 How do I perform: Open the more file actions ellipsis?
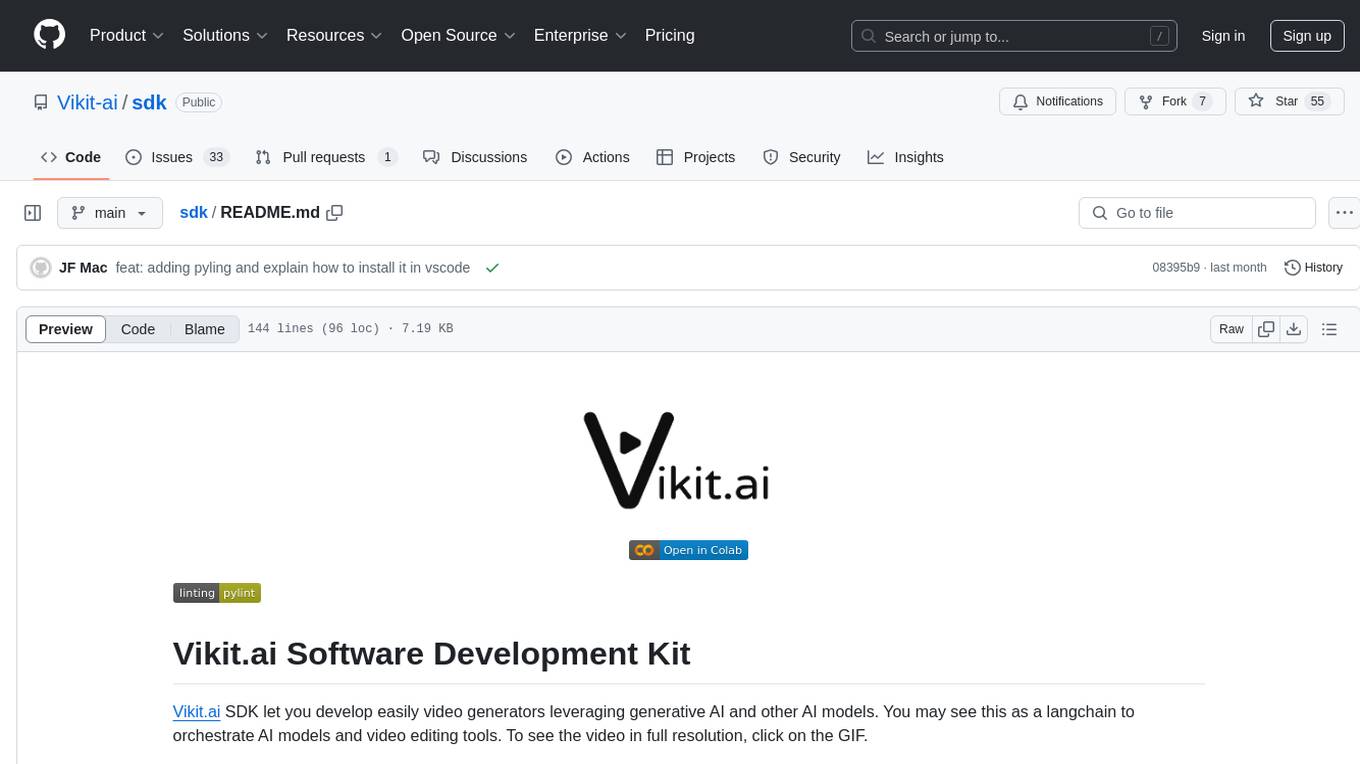[1344, 213]
